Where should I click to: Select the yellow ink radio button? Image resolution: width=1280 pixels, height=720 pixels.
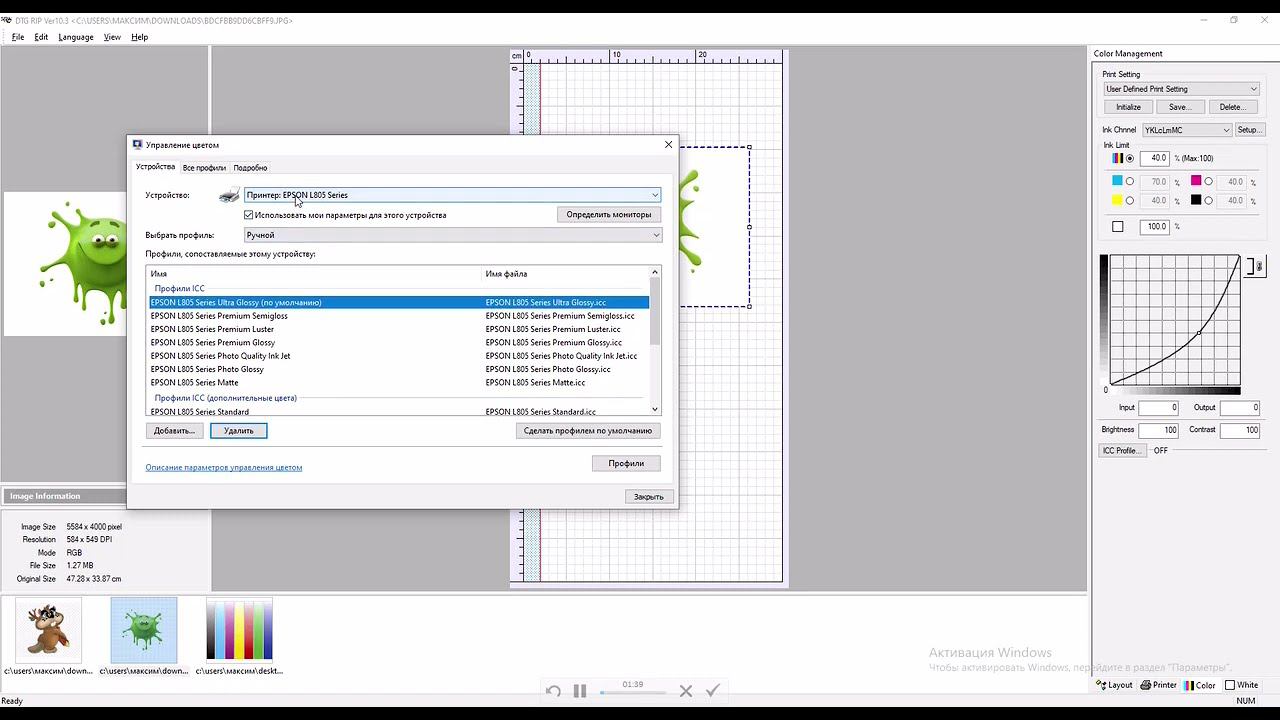click(x=1130, y=200)
